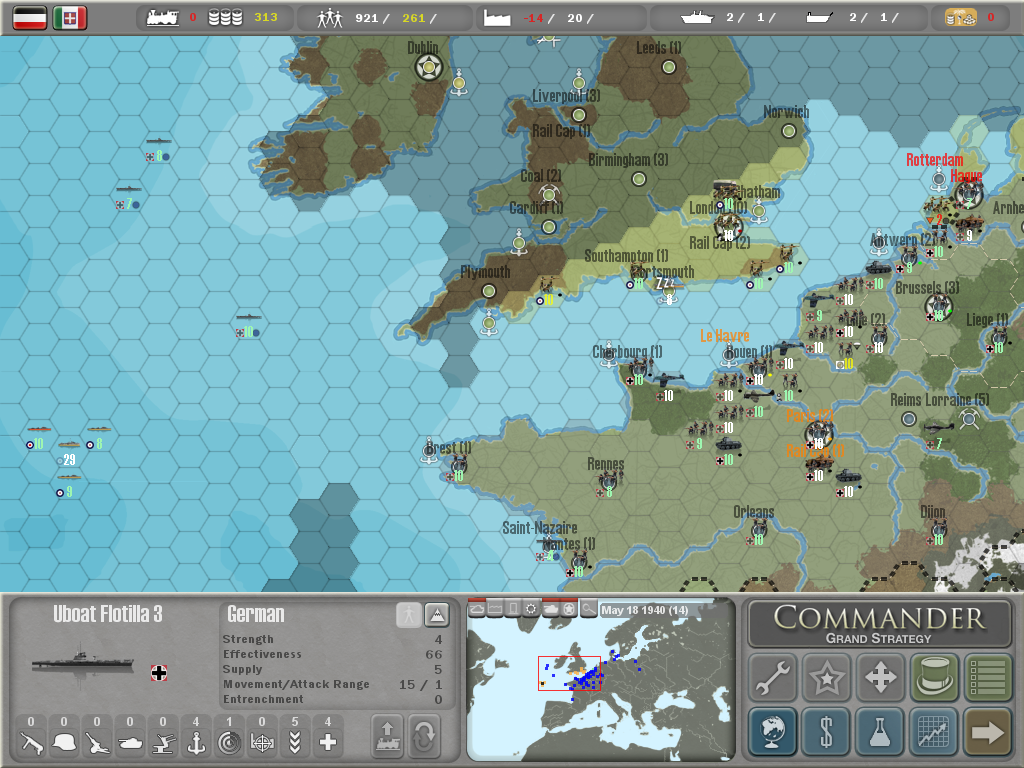Open the wrench settings menu
The width and height of the screenshot is (1024, 768).
773,677
